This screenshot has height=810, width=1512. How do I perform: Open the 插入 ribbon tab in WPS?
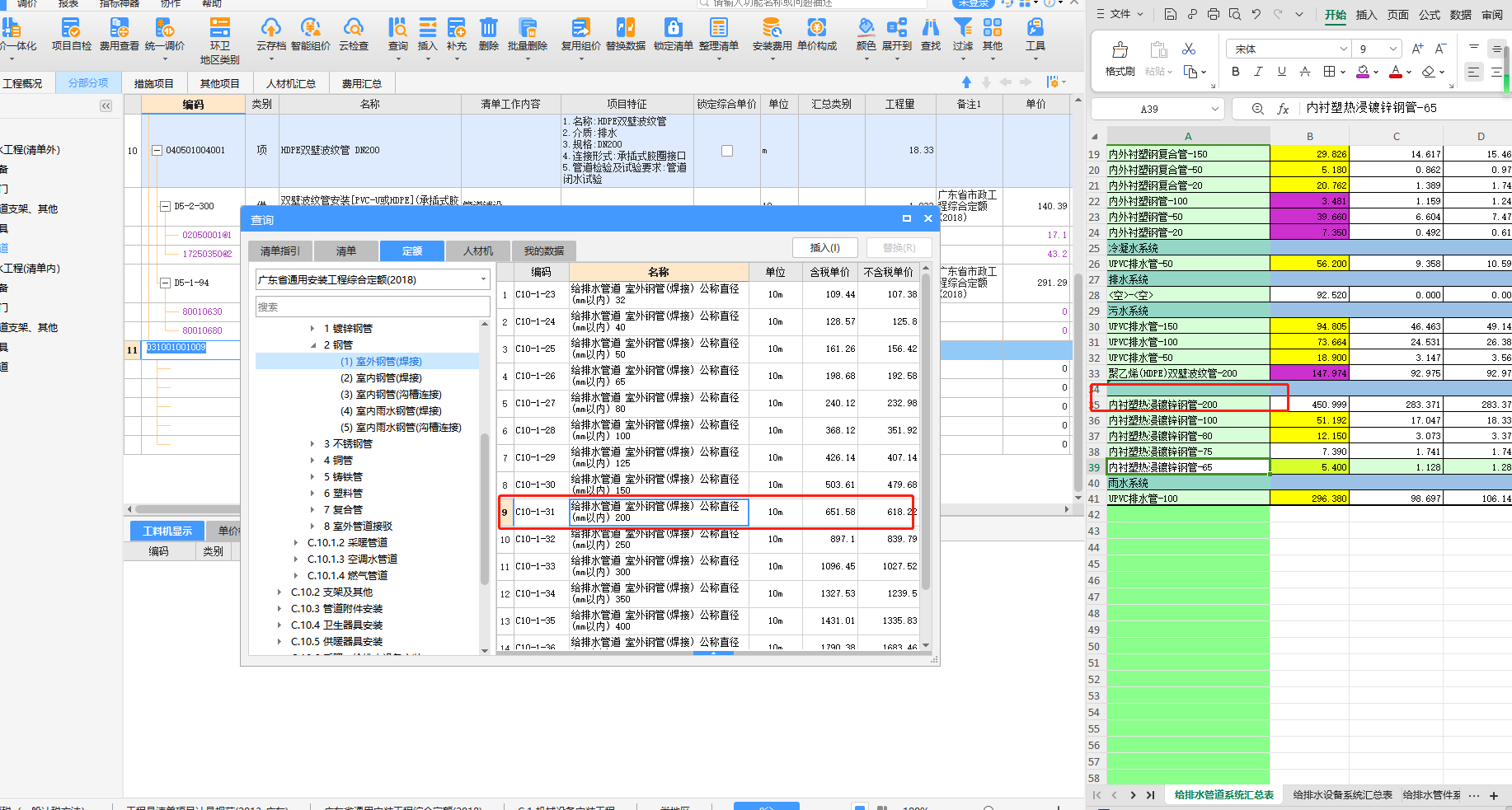tap(1366, 14)
